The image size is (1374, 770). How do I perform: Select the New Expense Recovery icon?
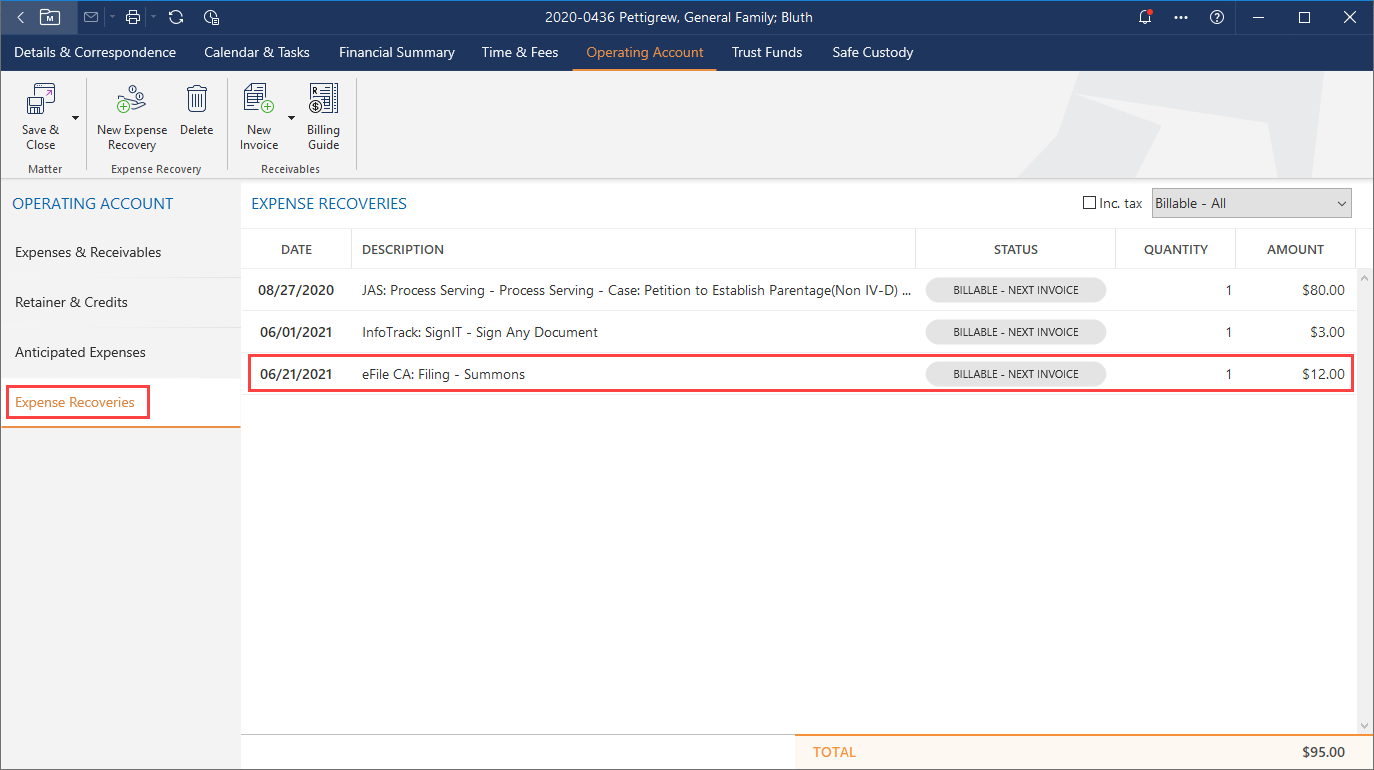coord(131,98)
